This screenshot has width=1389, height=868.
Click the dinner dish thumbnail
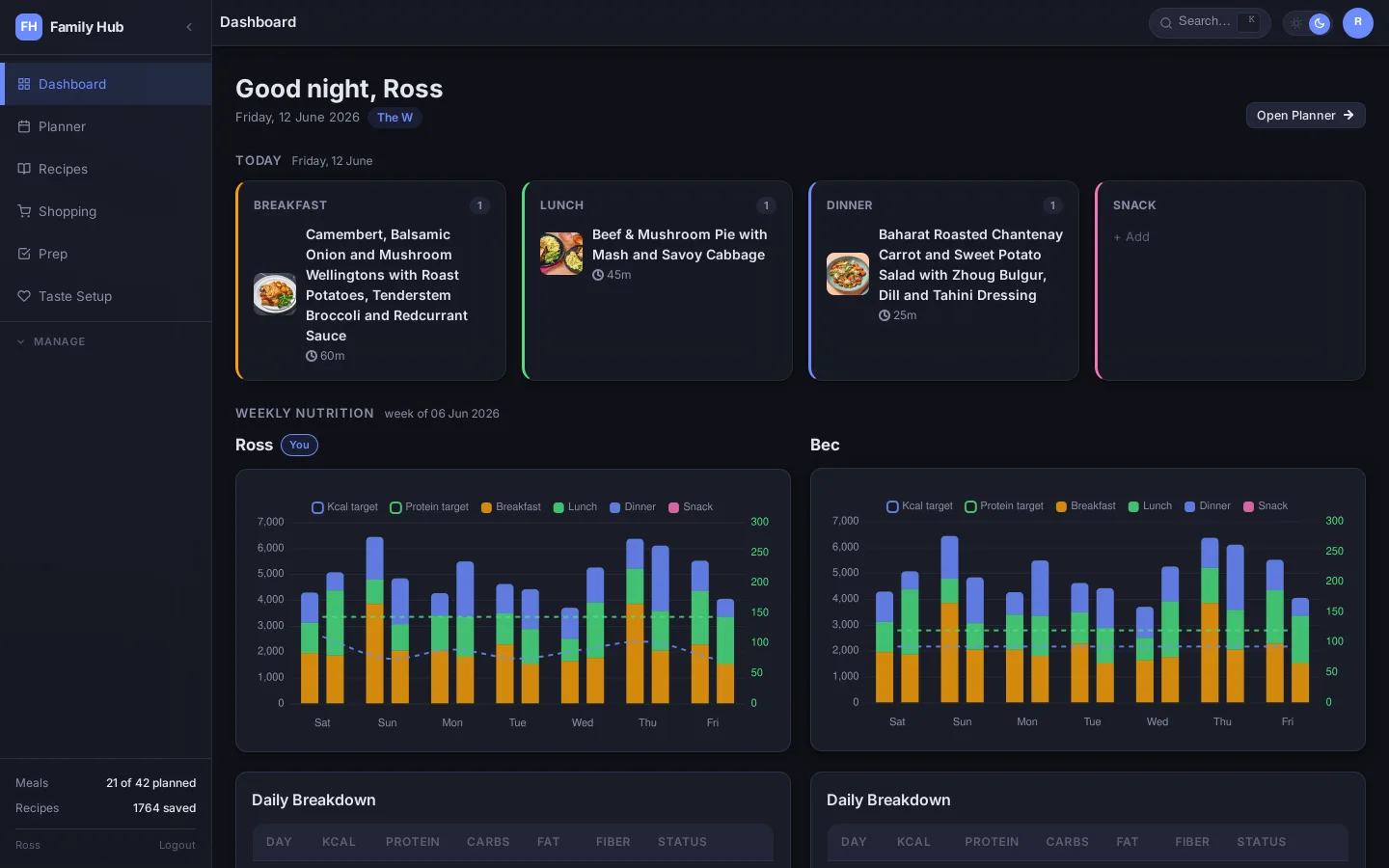[848, 274]
